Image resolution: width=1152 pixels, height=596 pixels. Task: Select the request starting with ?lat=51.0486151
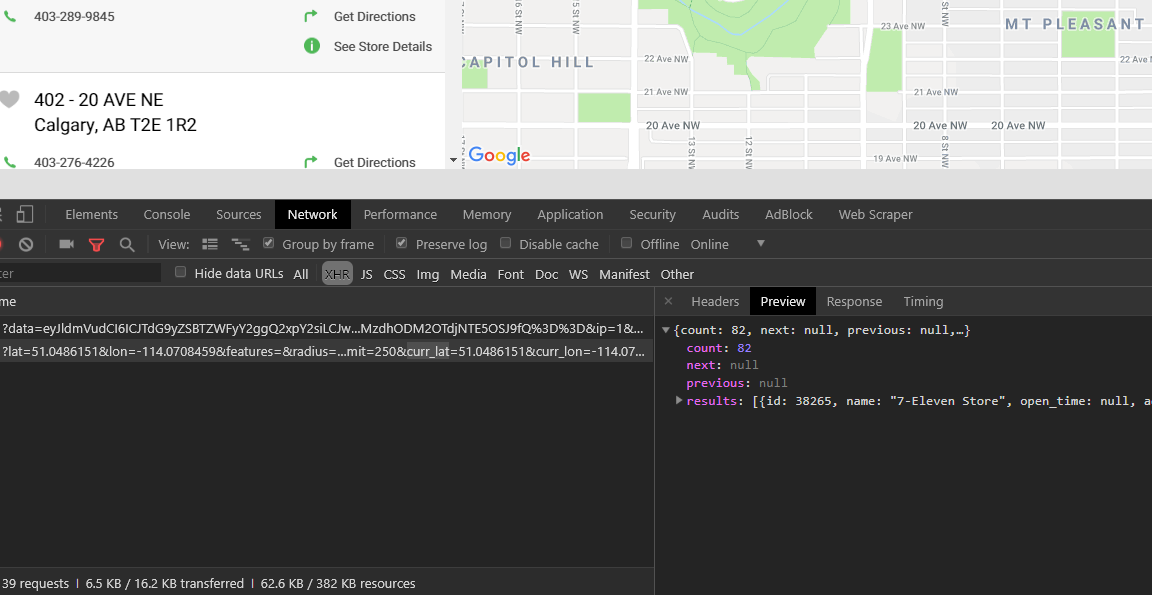click(x=320, y=351)
